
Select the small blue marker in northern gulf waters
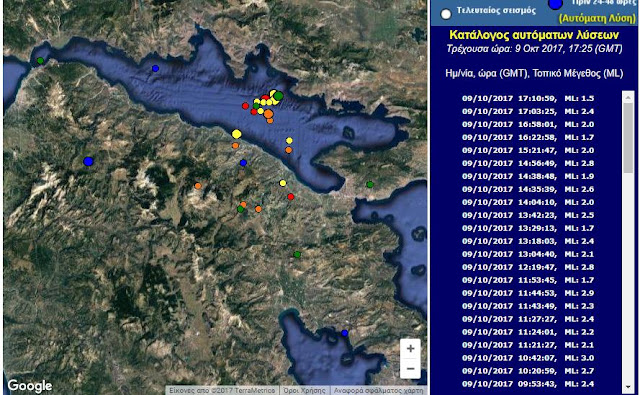[x=155, y=69]
